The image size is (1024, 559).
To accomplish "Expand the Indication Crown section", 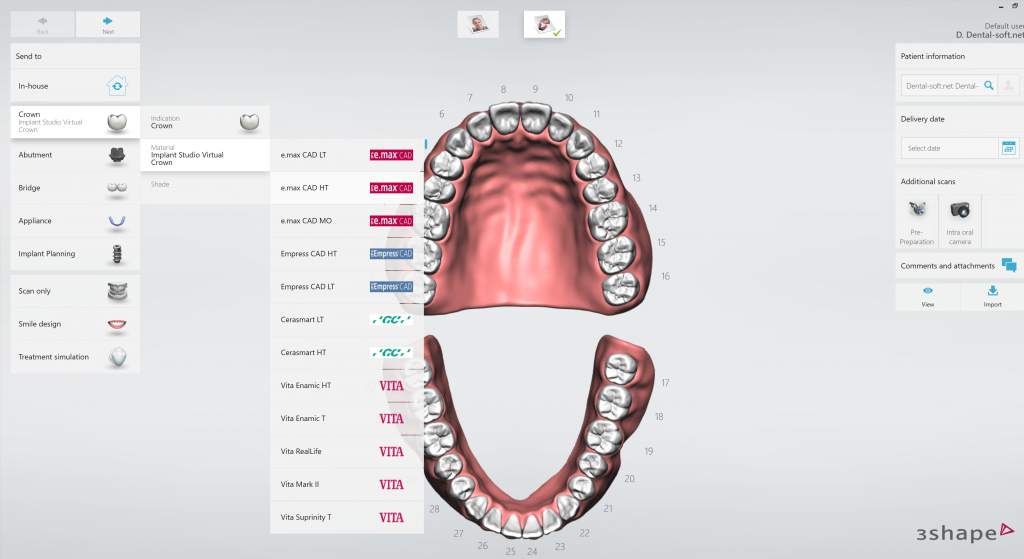I will coord(205,122).
